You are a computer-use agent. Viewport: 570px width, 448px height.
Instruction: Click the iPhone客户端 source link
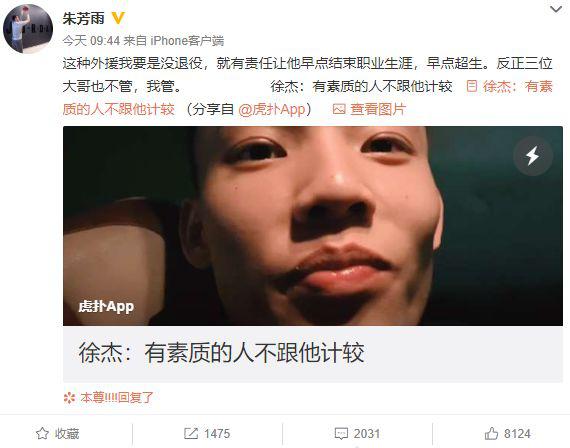tap(187, 41)
